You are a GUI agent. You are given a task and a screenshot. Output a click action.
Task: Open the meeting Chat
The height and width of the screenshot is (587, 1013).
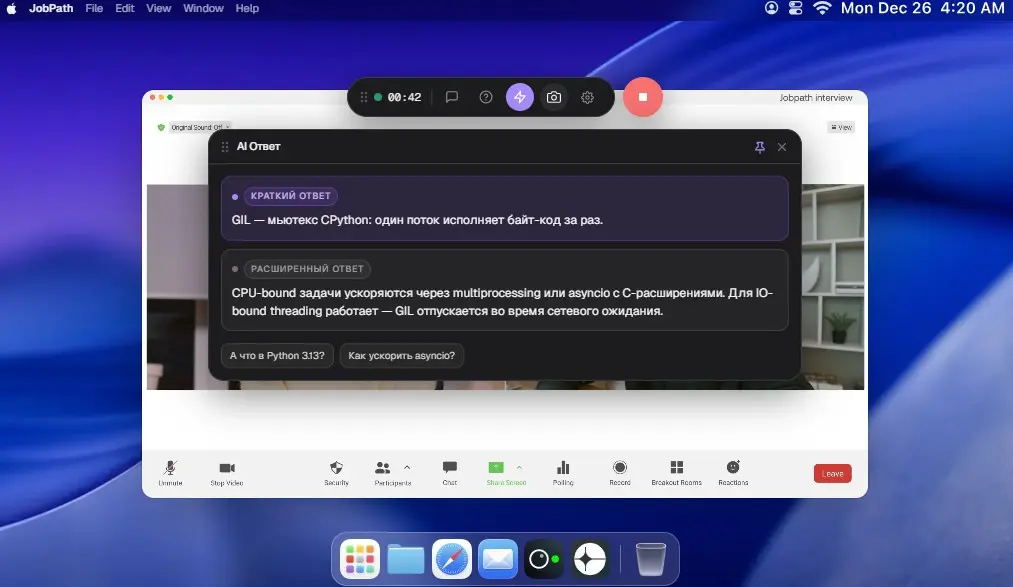(450, 473)
